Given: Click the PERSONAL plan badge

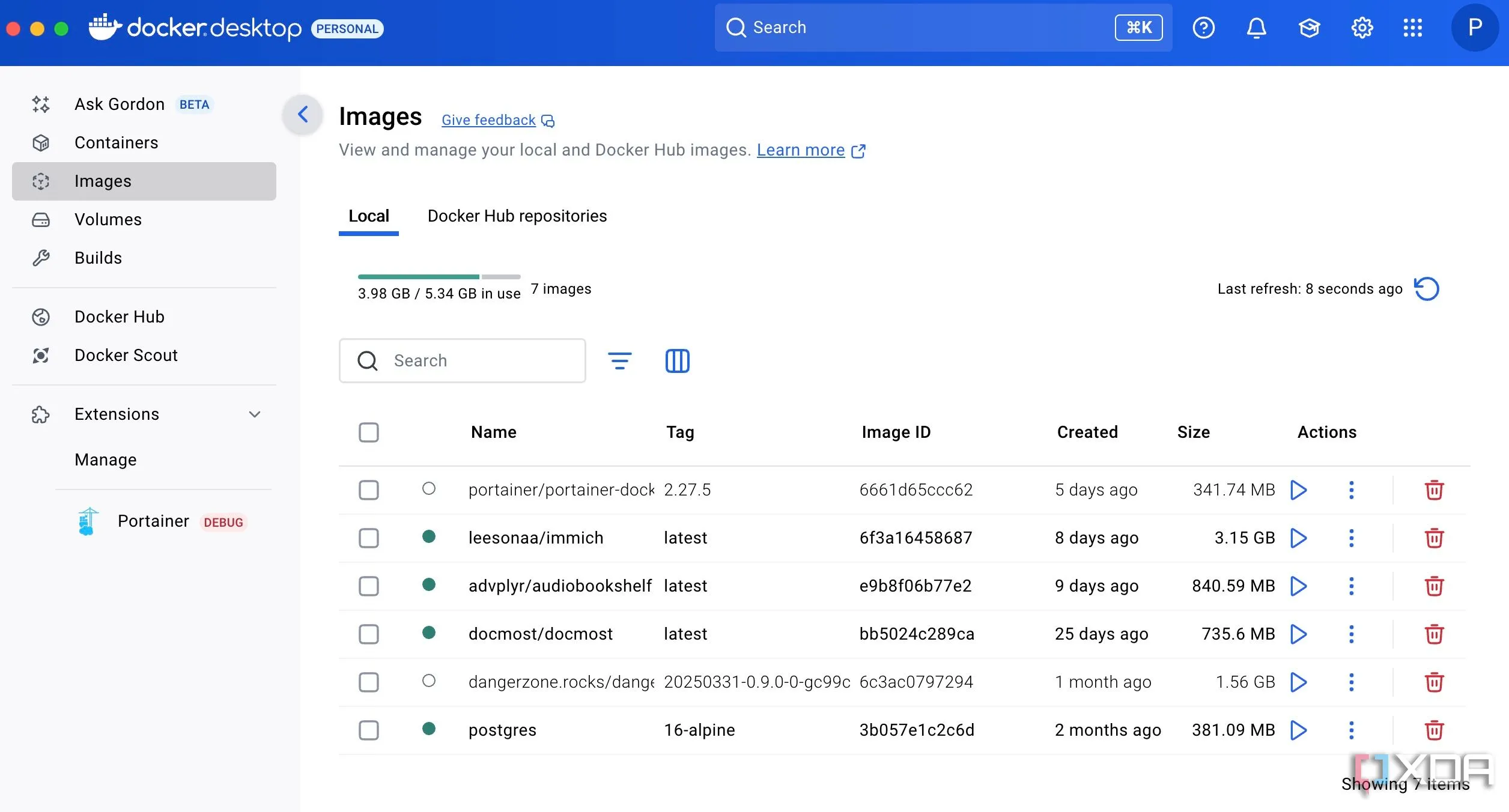Looking at the screenshot, I should (x=347, y=29).
